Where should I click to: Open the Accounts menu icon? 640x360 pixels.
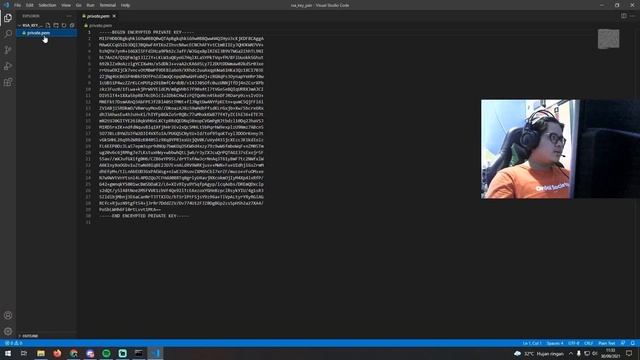(8, 315)
